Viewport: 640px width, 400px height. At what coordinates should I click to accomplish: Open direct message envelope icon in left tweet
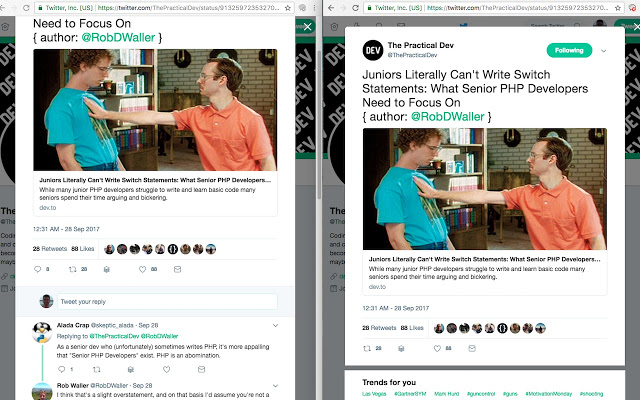pyautogui.click(x=178, y=269)
